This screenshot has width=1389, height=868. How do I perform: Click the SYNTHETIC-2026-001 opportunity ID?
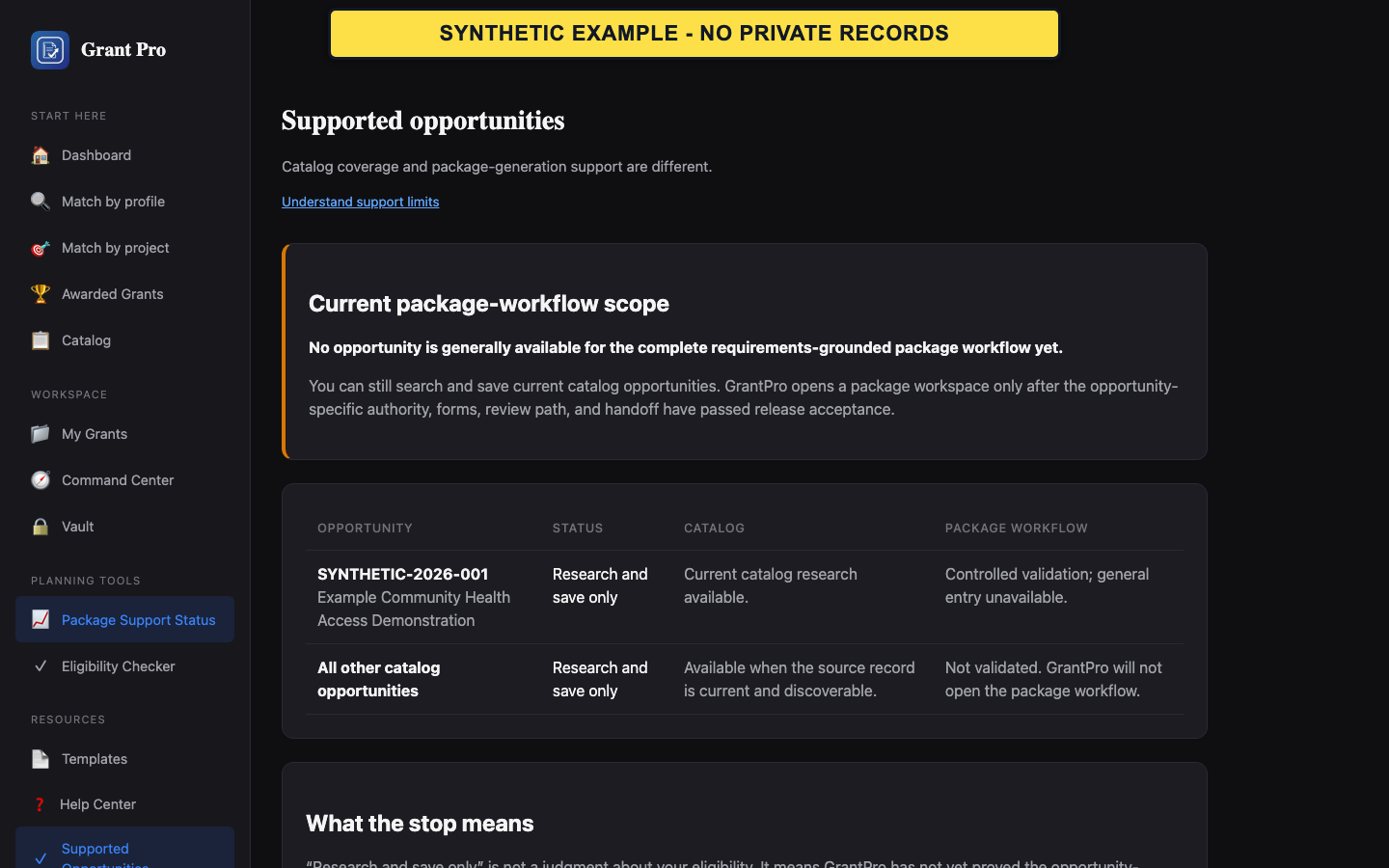pyautogui.click(x=402, y=574)
